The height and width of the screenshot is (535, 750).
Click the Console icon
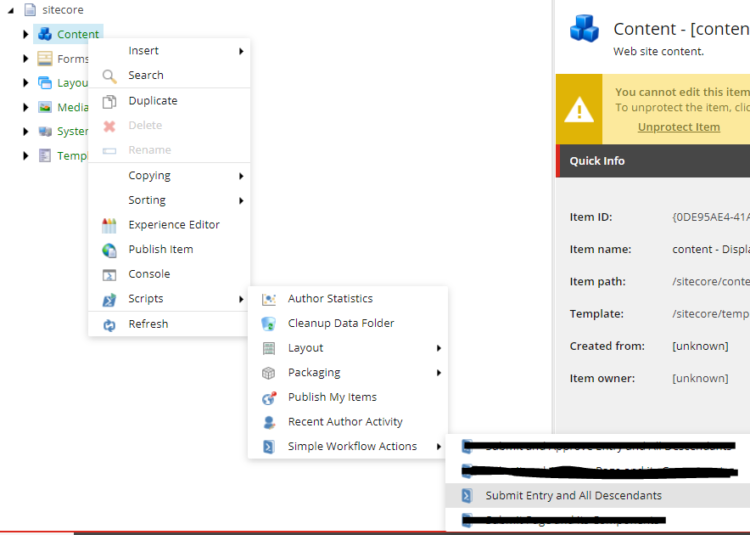tap(109, 274)
